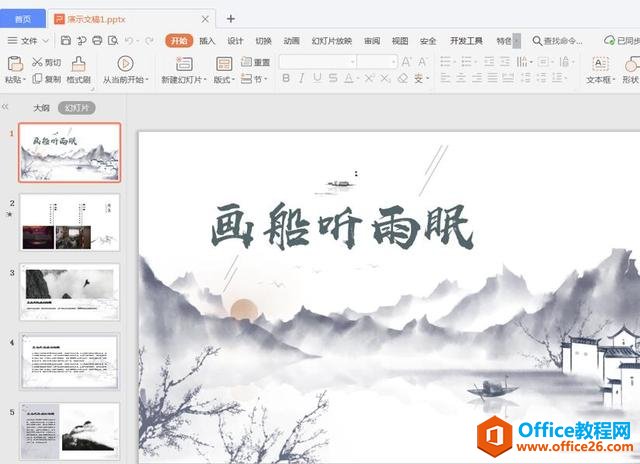The image size is (640, 464).
Task: Open Print Preview icon
Action: pyautogui.click(x=113, y=40)
